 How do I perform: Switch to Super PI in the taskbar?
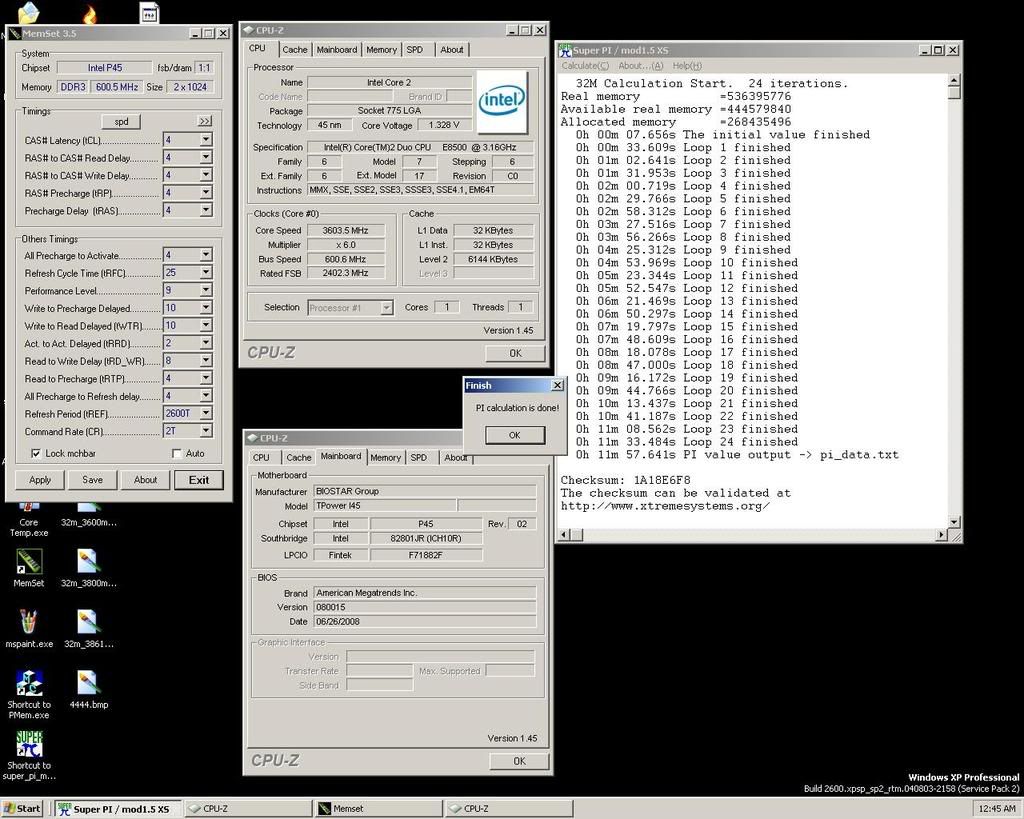tap(118, 809)
